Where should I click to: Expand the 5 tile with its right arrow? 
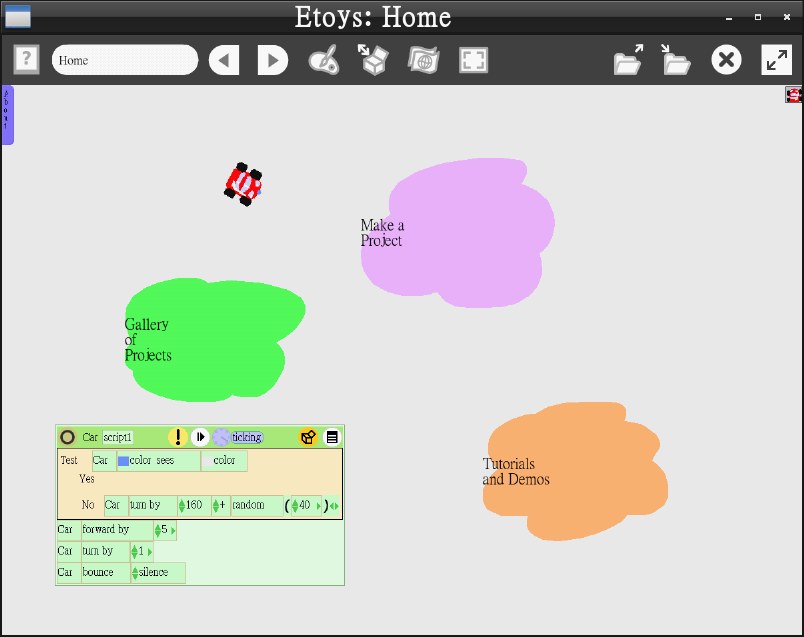[x=173, y=531]
